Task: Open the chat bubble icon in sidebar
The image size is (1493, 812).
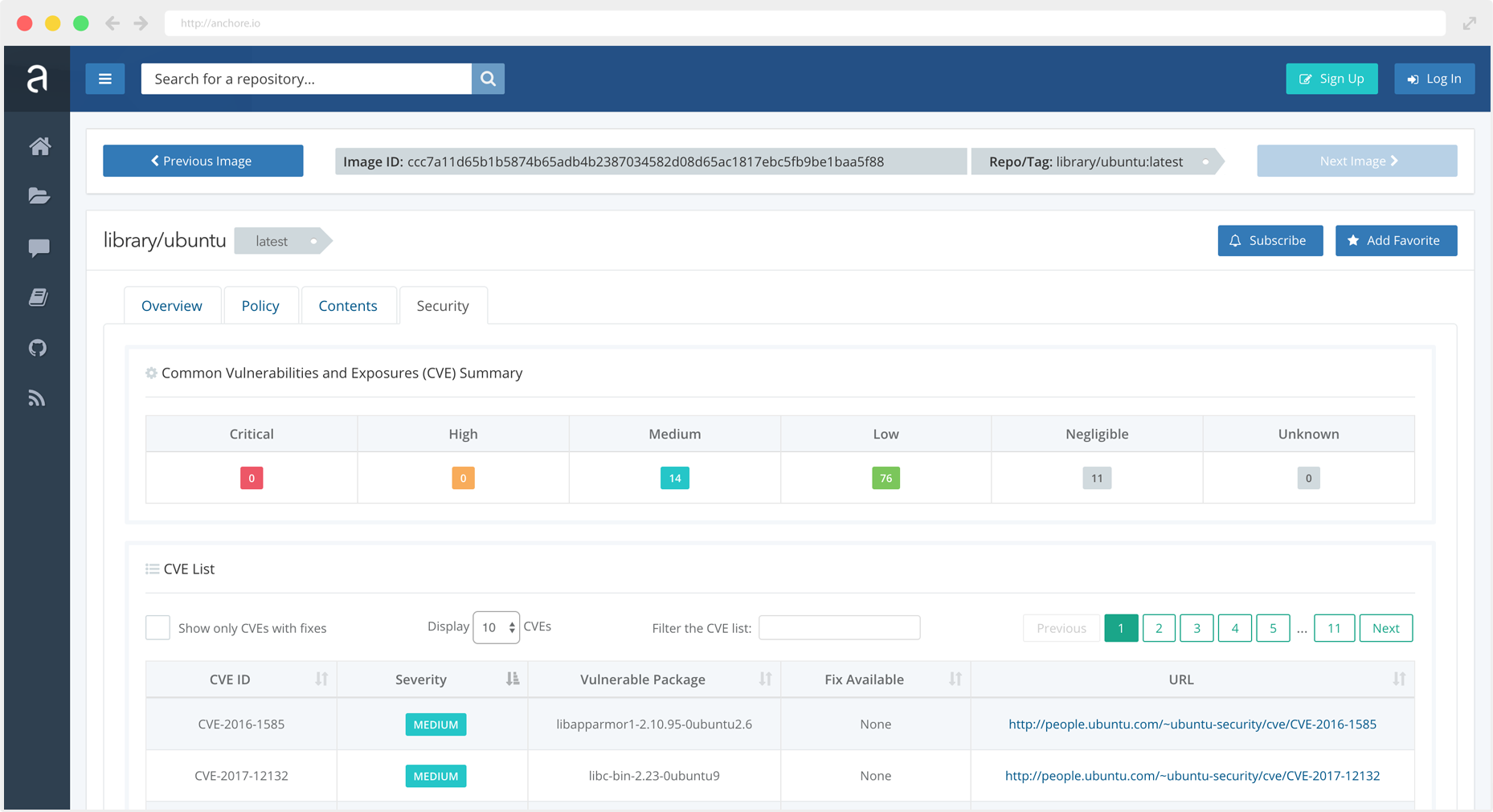Action: 39,247
